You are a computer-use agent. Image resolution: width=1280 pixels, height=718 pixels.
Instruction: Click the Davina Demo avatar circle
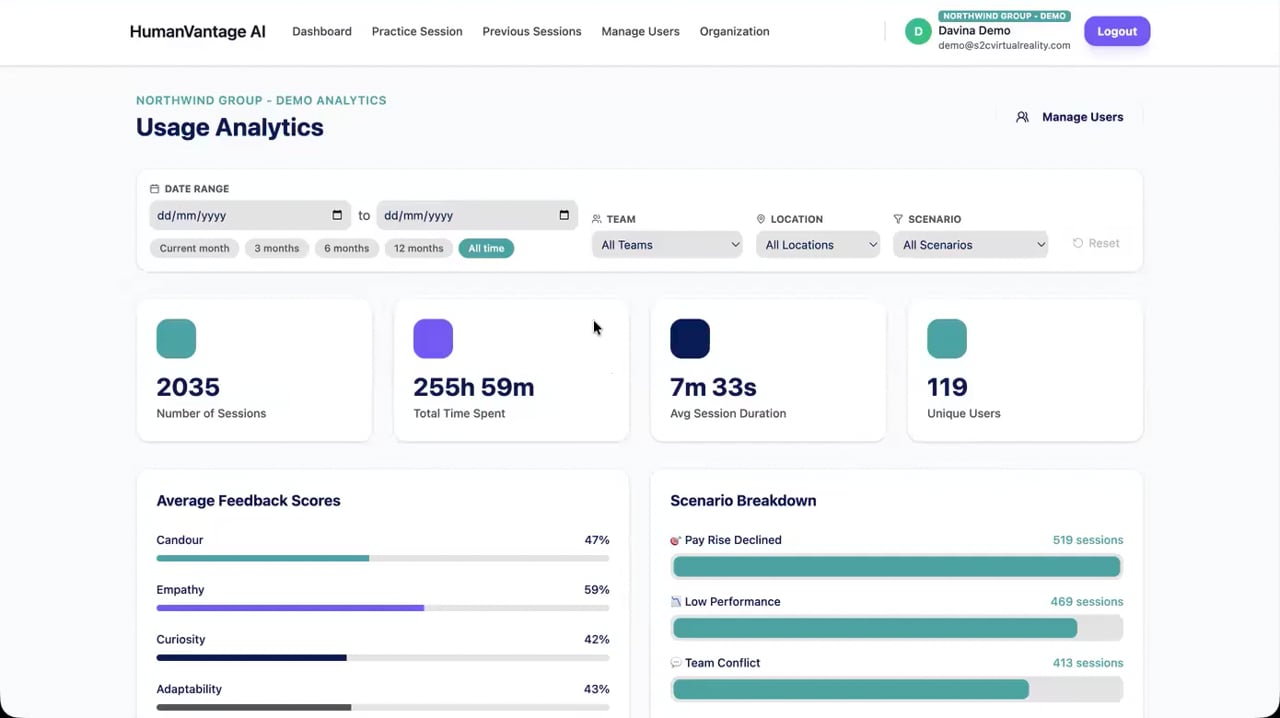918,32
